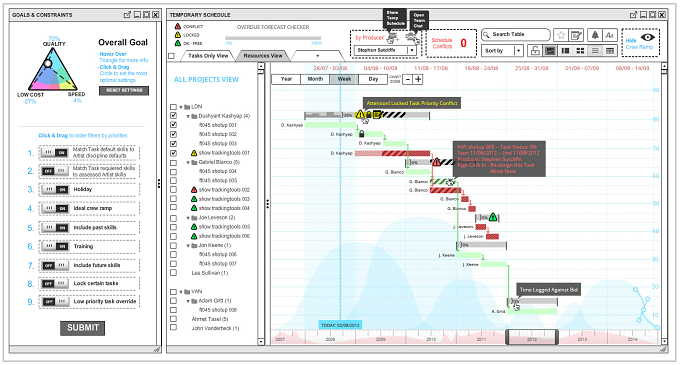Viewport: 680px width, 365px height.
Task: Toggle the Match Task default skills switch
Action: [55, 153]
